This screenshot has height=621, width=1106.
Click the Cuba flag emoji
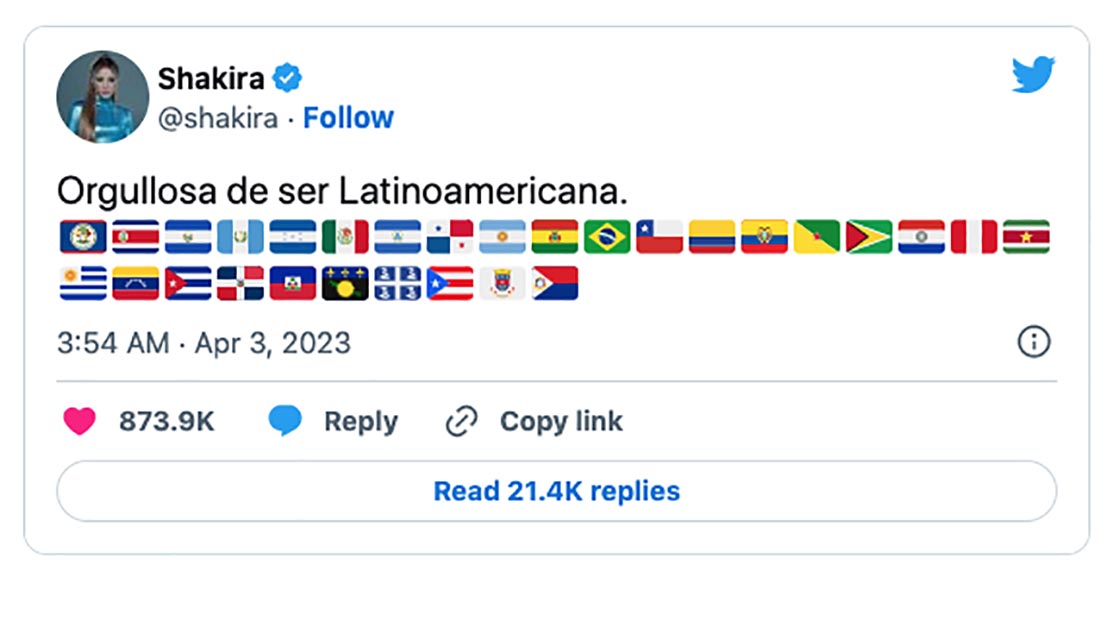tap(187, 284)
